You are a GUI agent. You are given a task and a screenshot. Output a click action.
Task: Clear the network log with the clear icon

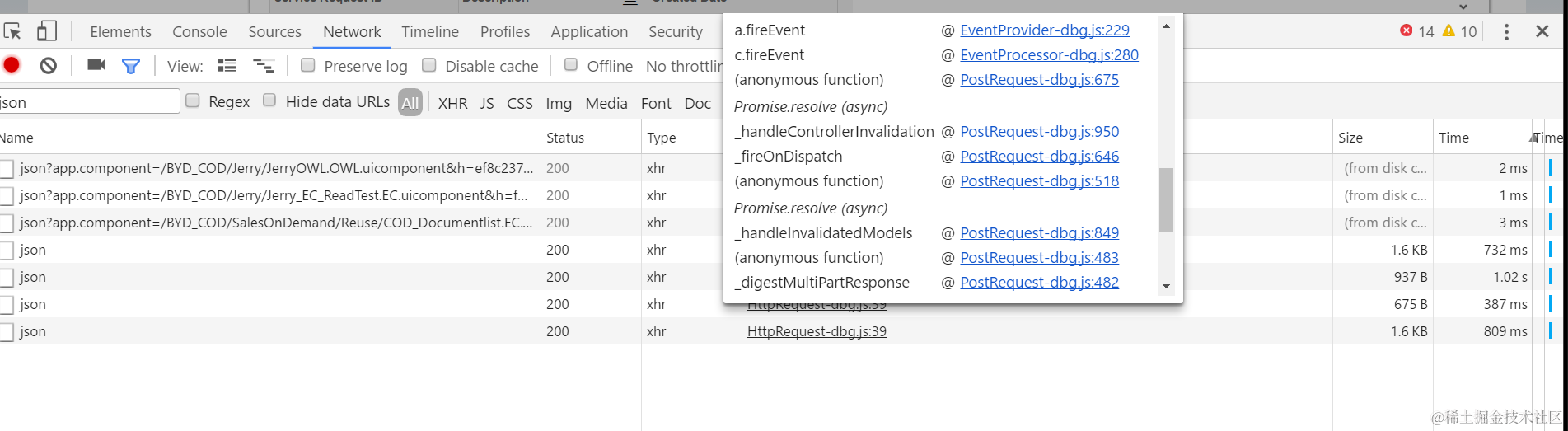pos(49,65)
